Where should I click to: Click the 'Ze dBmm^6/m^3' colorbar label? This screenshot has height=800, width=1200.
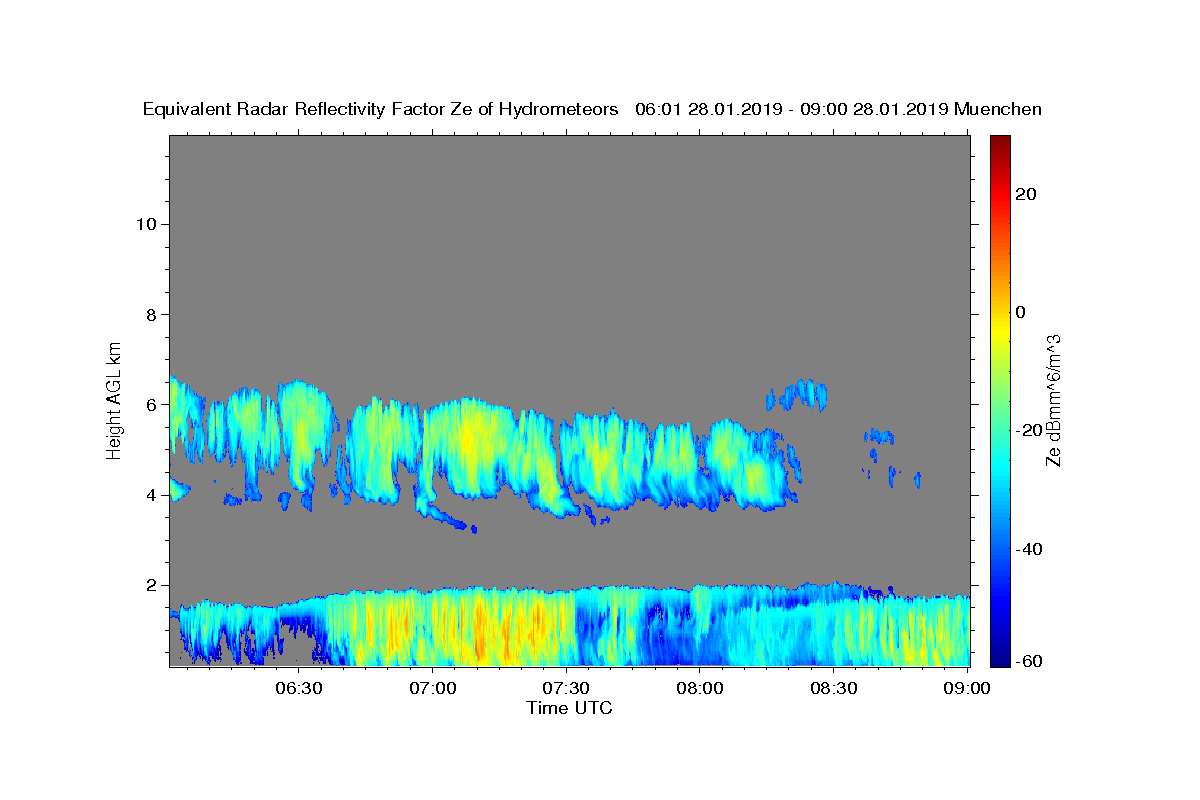pos(1052,400)
